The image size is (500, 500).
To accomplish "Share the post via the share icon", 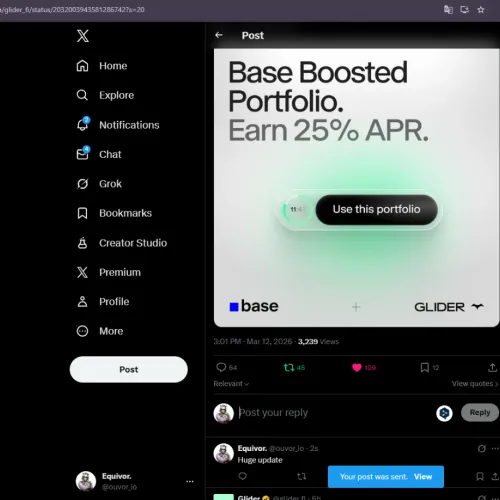I will (492, 367).
